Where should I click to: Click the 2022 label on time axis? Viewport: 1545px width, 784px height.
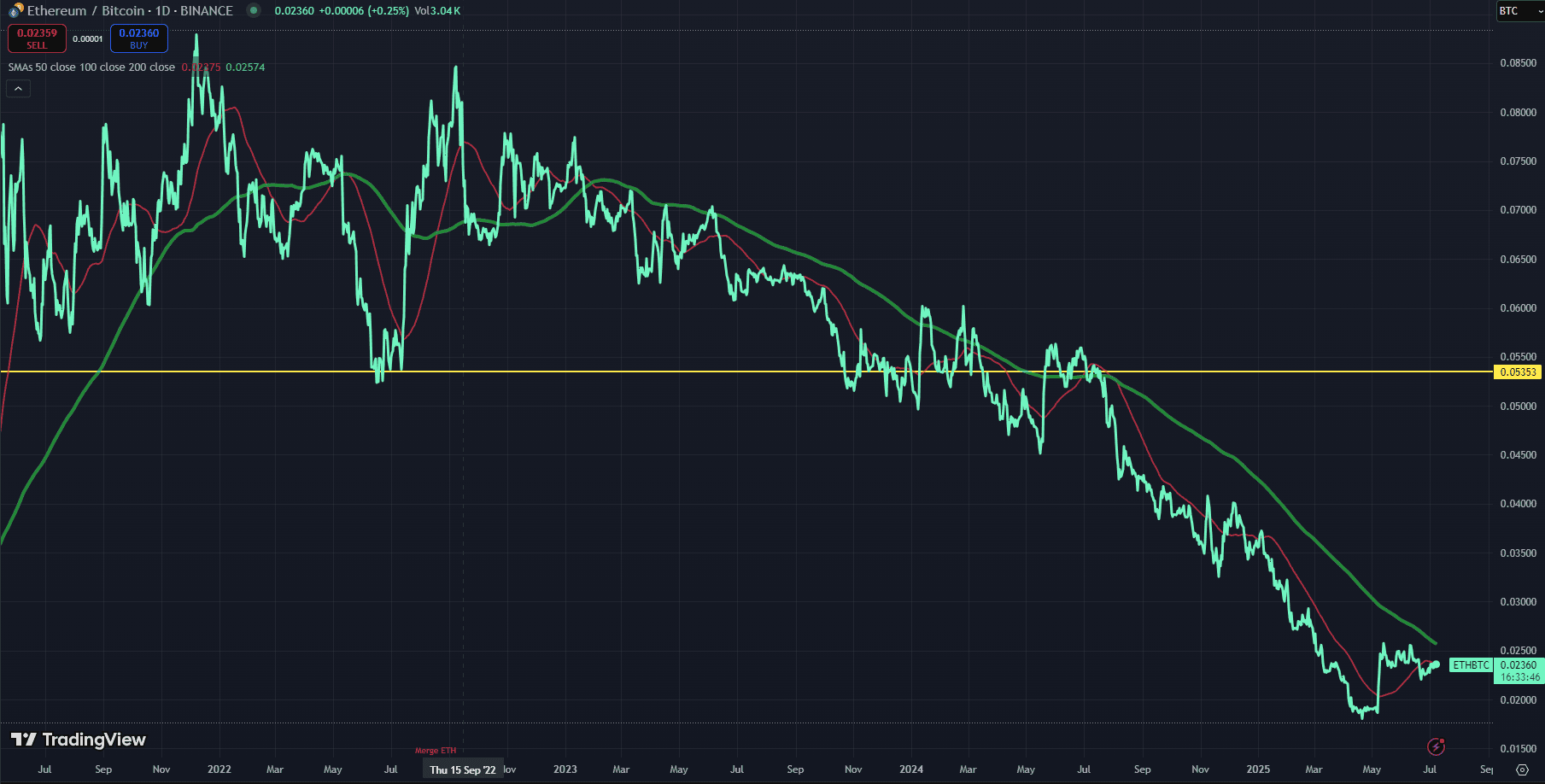pos(219,769)
